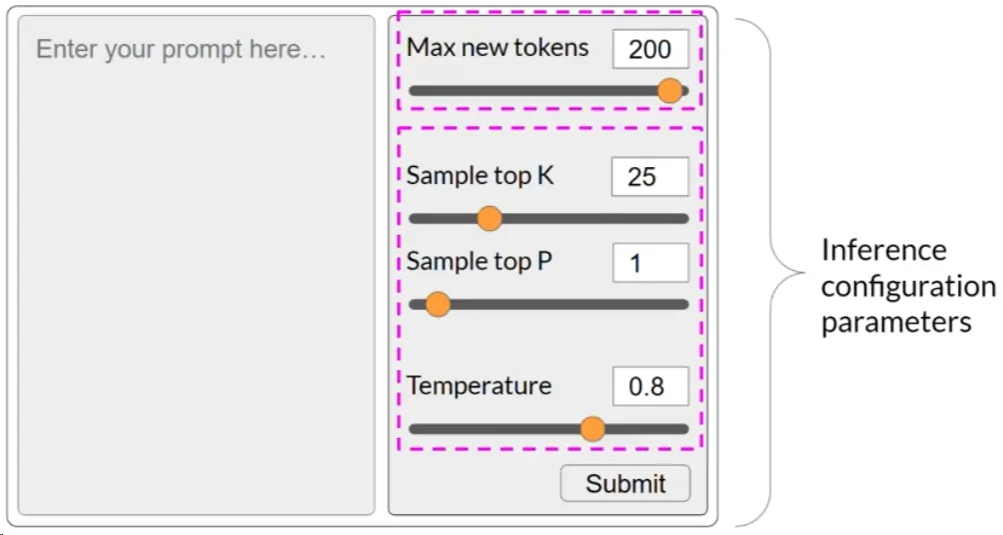Click the "Inference configuration parameters" caption
This screenshot has height=535, width=1003.
tap(907, 286)
